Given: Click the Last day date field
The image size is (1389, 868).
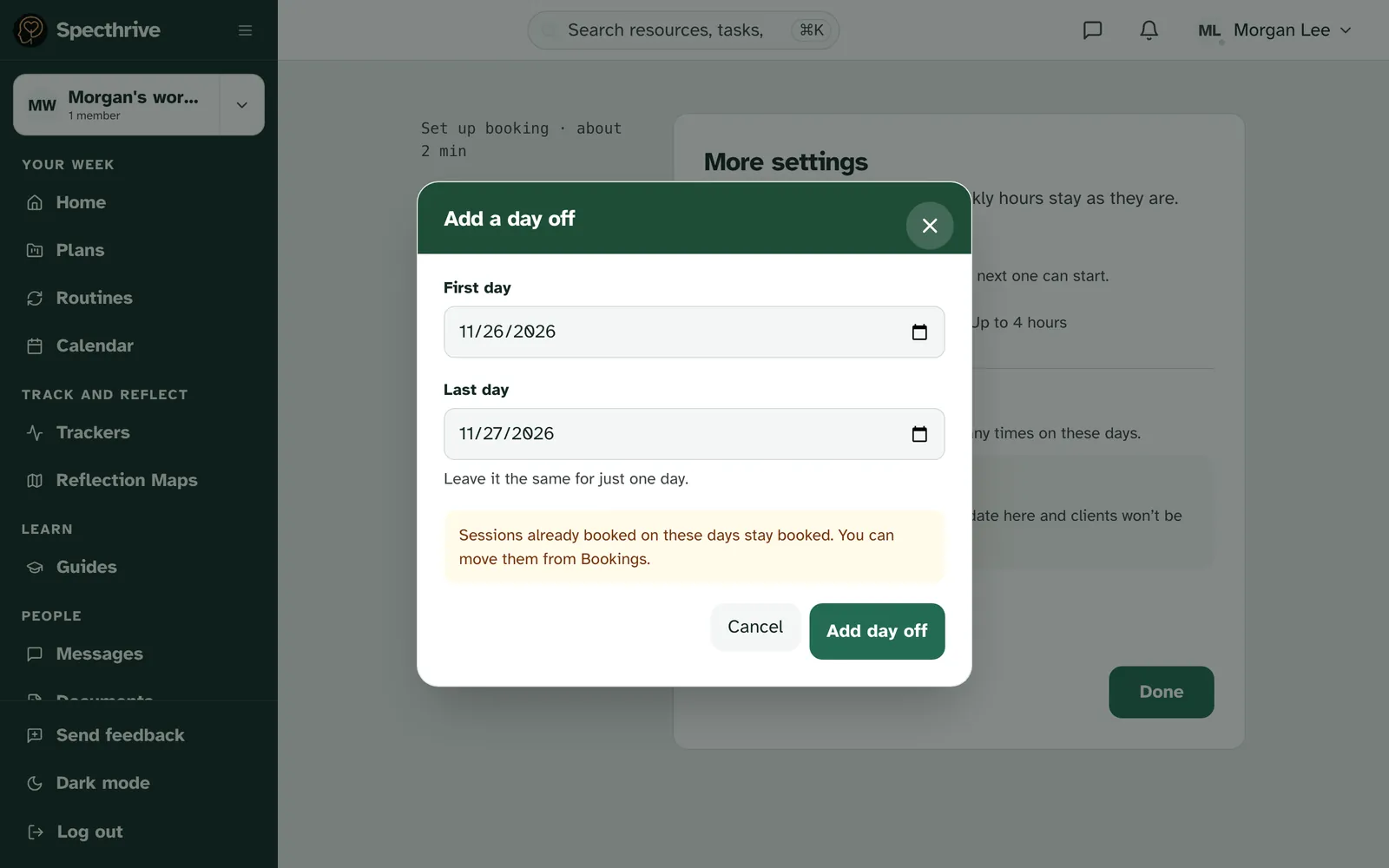Looking at the screenshot, I should pos(694,434).
